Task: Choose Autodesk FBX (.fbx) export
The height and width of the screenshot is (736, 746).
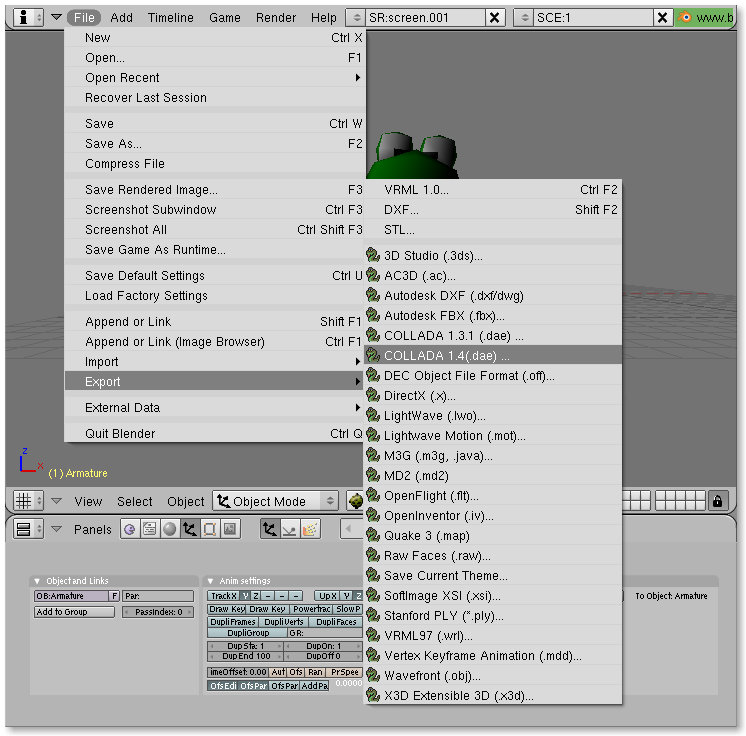Action: 493,315
